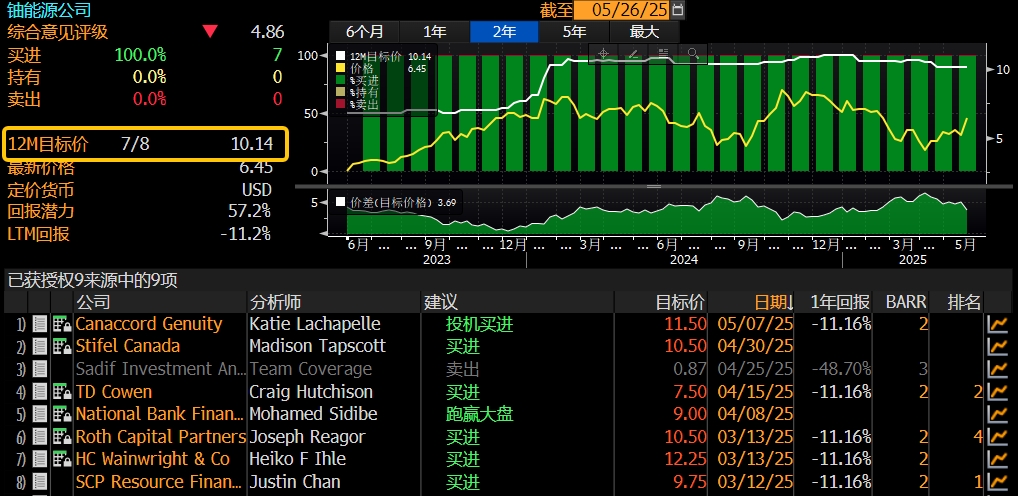Open the calendar picker beside the date

pos(678,10)
